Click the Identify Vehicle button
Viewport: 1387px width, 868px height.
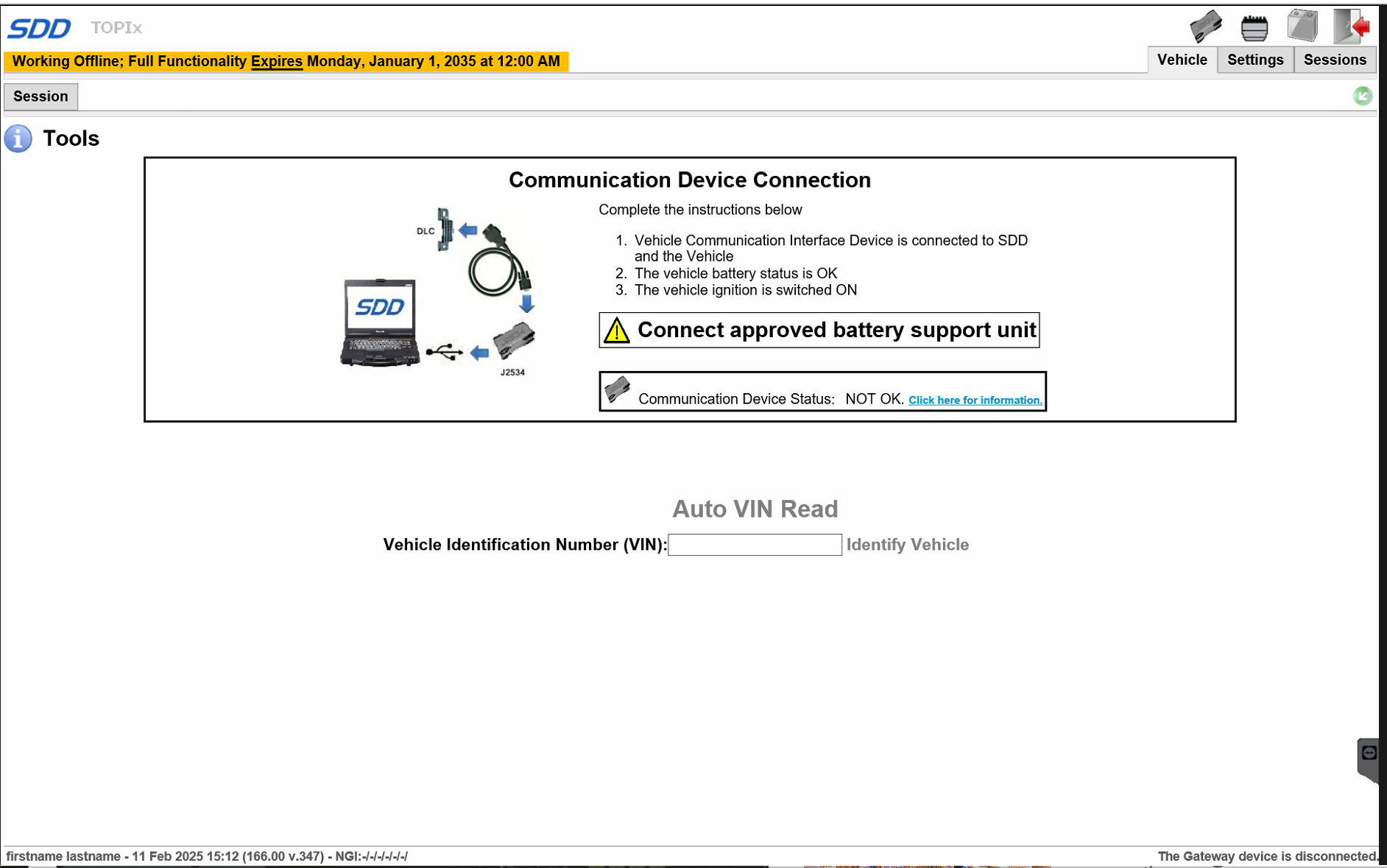(x=907, y=545)
